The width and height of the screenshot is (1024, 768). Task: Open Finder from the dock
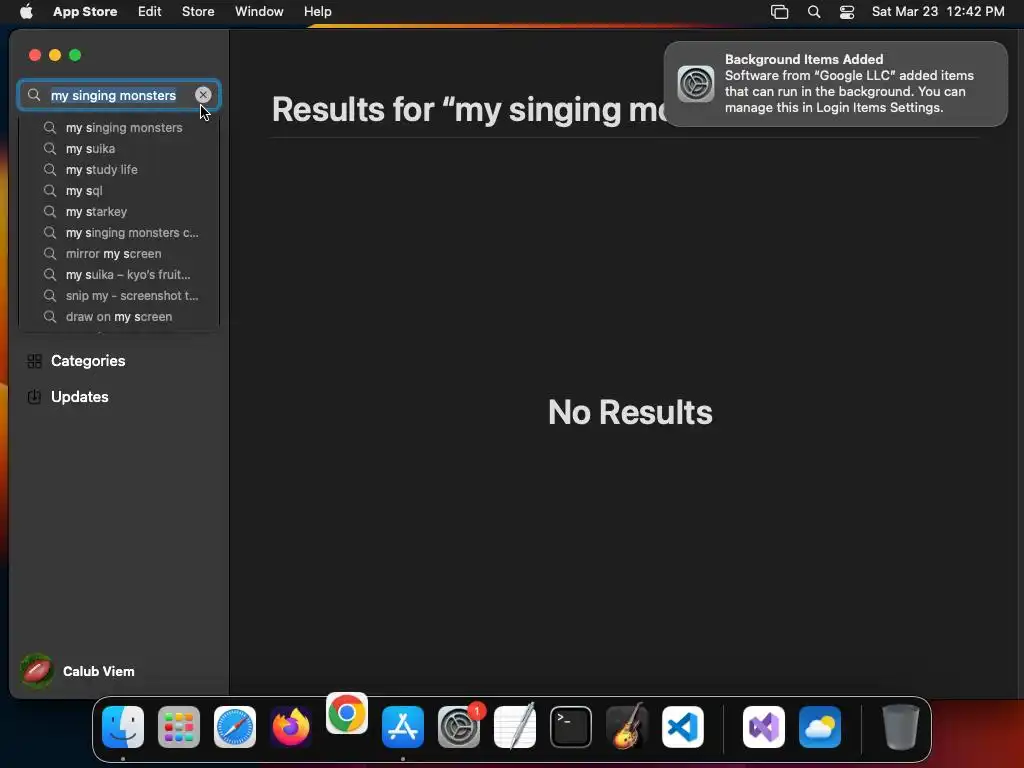123,727
